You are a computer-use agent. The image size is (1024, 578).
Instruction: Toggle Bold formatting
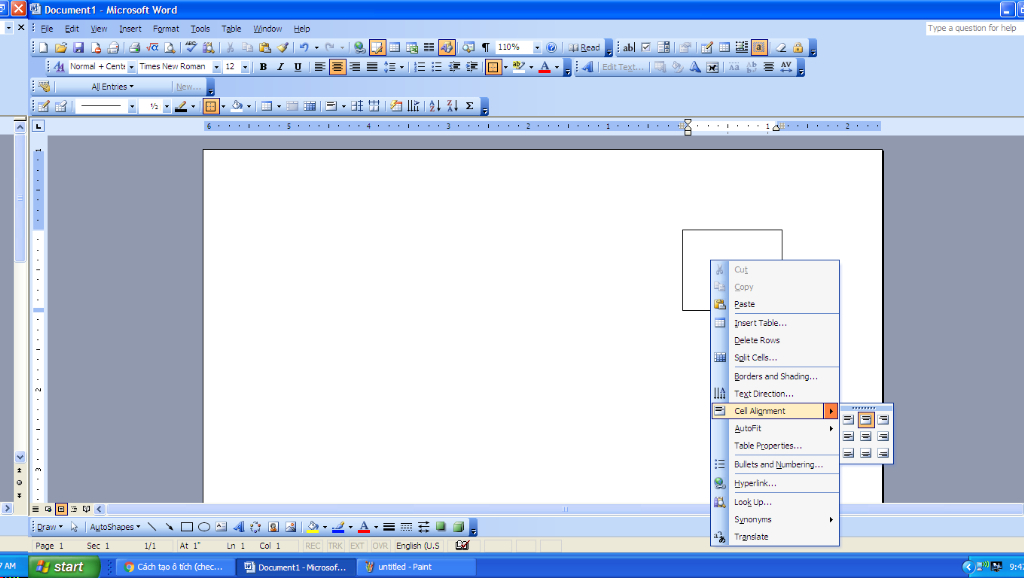point(263,67)
